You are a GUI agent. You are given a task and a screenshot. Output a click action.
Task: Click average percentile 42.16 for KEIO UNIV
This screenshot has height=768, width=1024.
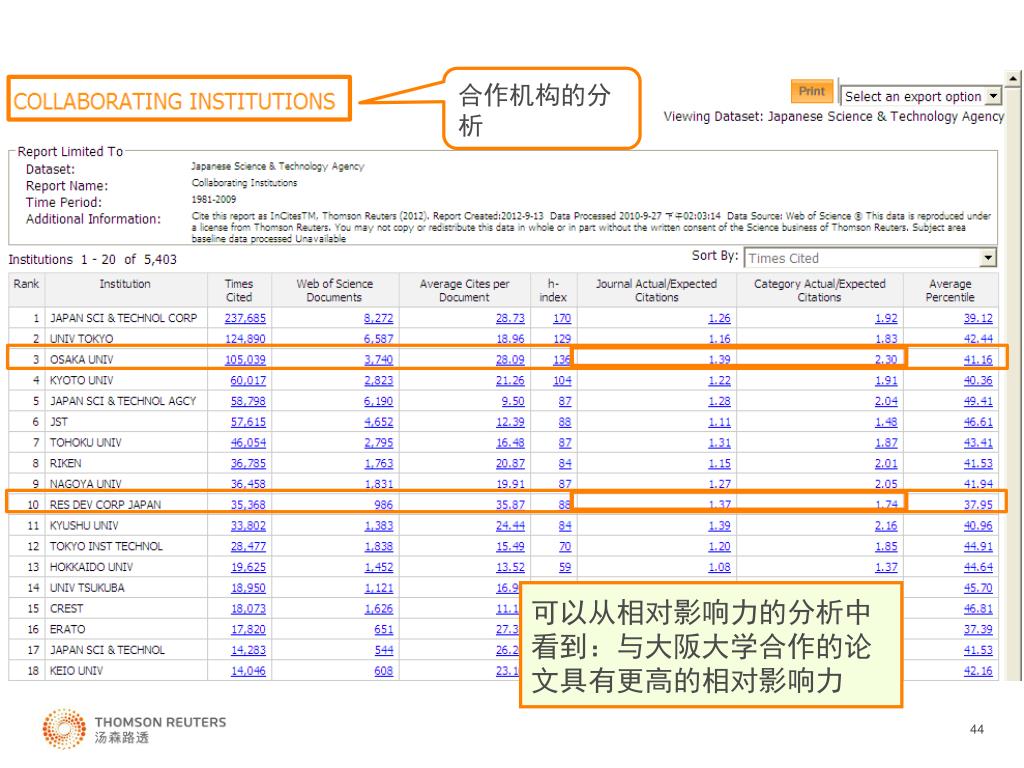(x=978, y=671)
